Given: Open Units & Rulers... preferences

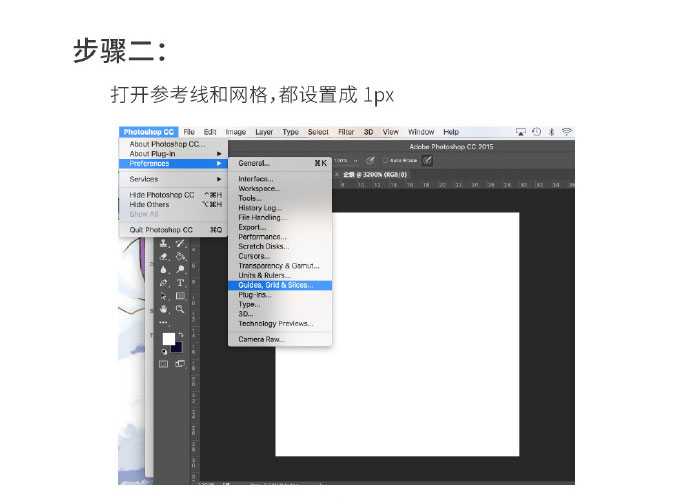Looking at the screenshot, I should tap(280, 276).
